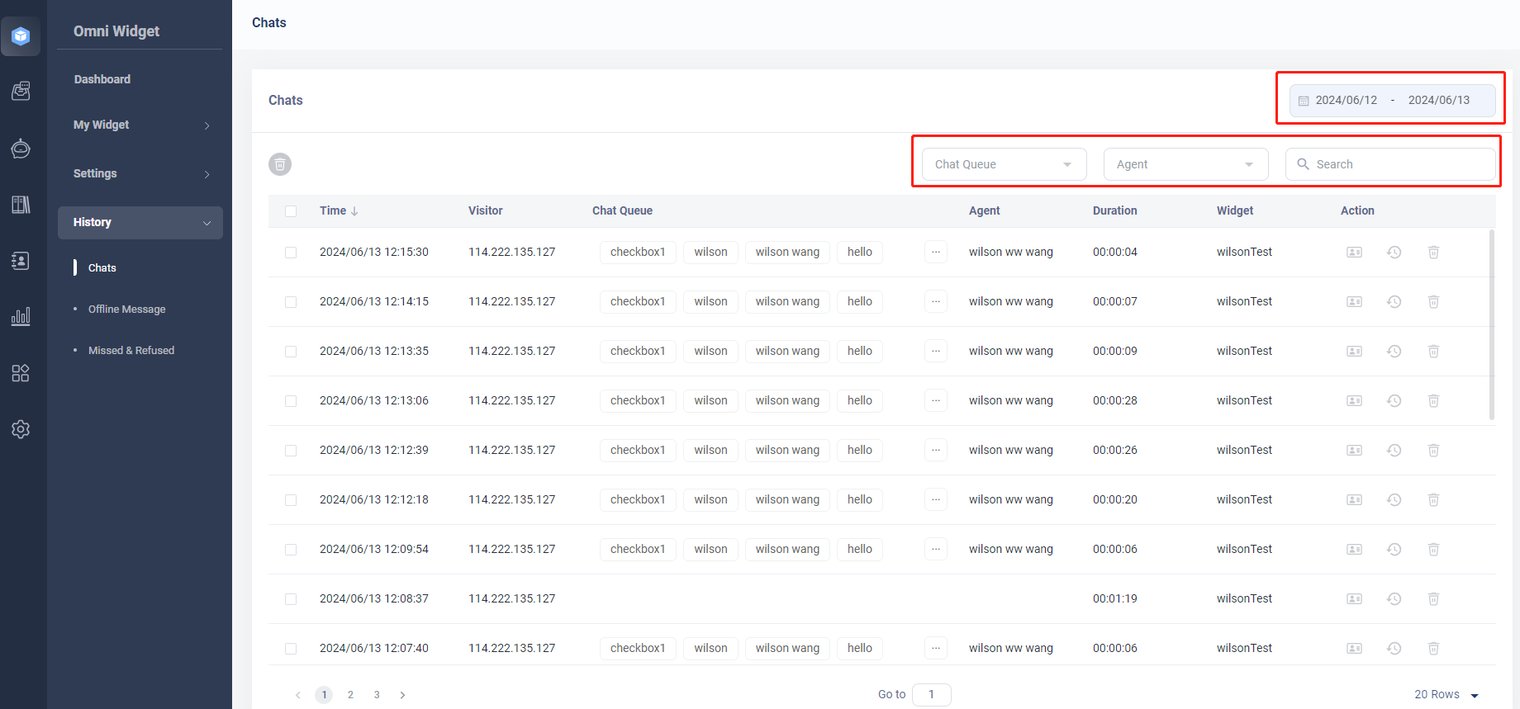Image resolution: width=1520 pixels, height=709 pixels.
Task: Go to page 2 of chats
Action: 350,694
